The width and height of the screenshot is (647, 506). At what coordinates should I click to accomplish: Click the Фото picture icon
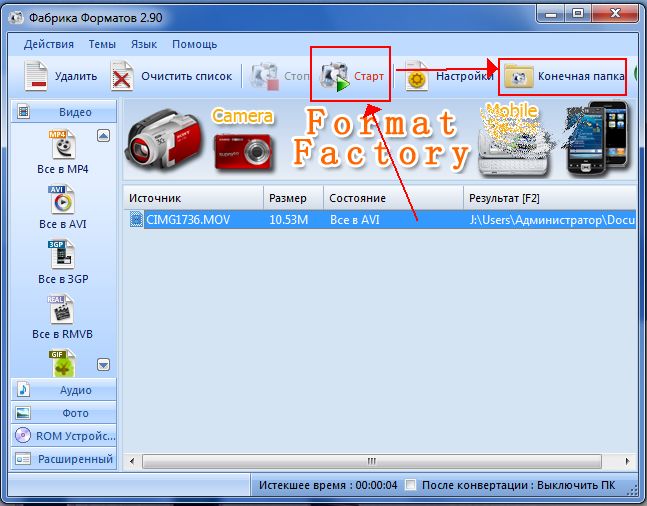(23, 413)
